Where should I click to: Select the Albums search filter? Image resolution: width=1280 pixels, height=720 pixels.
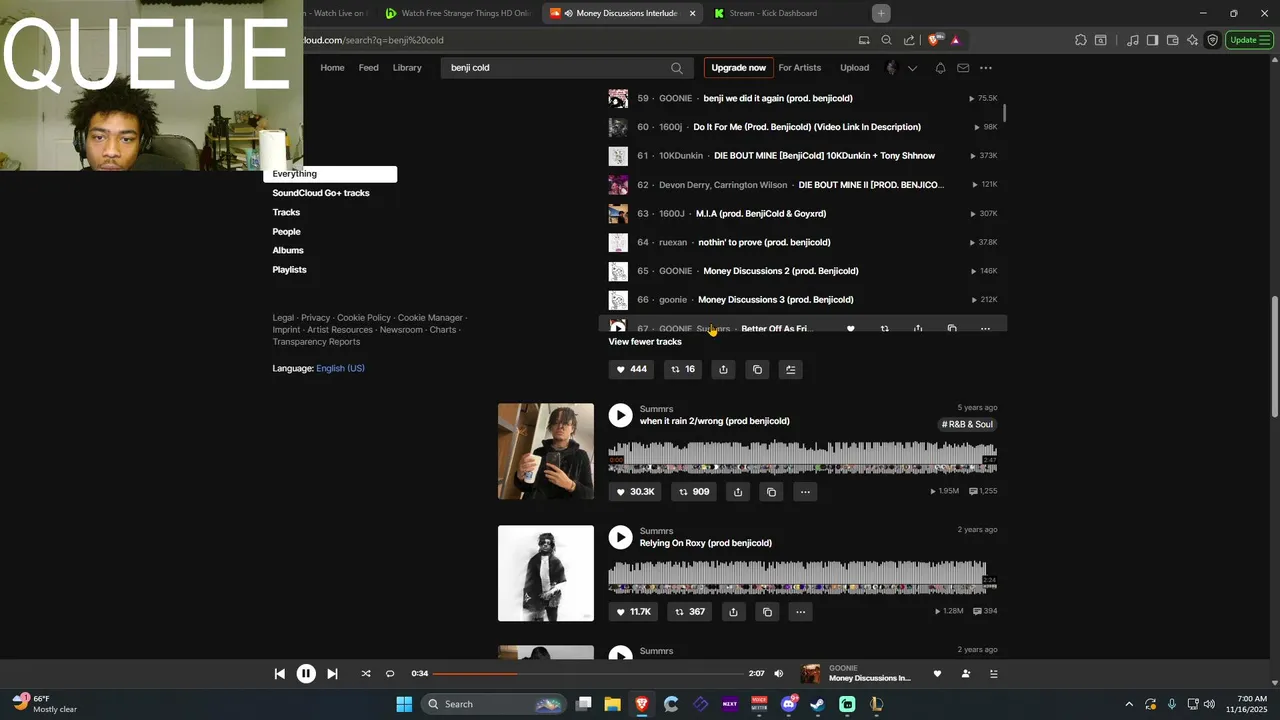click(288, 251)
